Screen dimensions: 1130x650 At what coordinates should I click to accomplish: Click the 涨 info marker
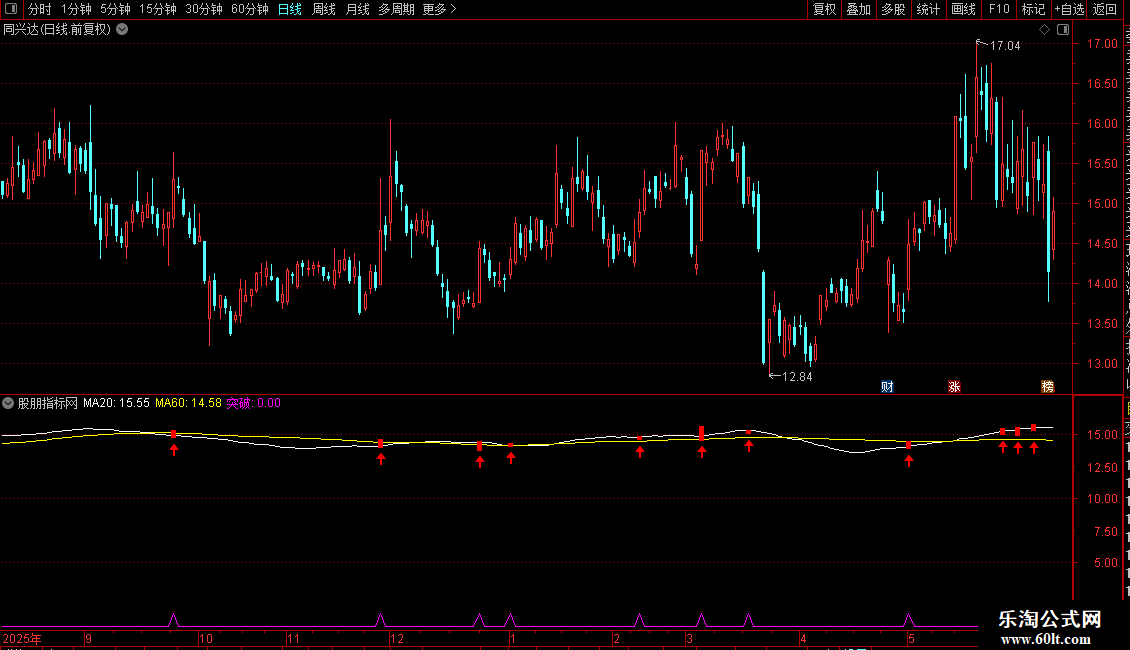point(954,387)
